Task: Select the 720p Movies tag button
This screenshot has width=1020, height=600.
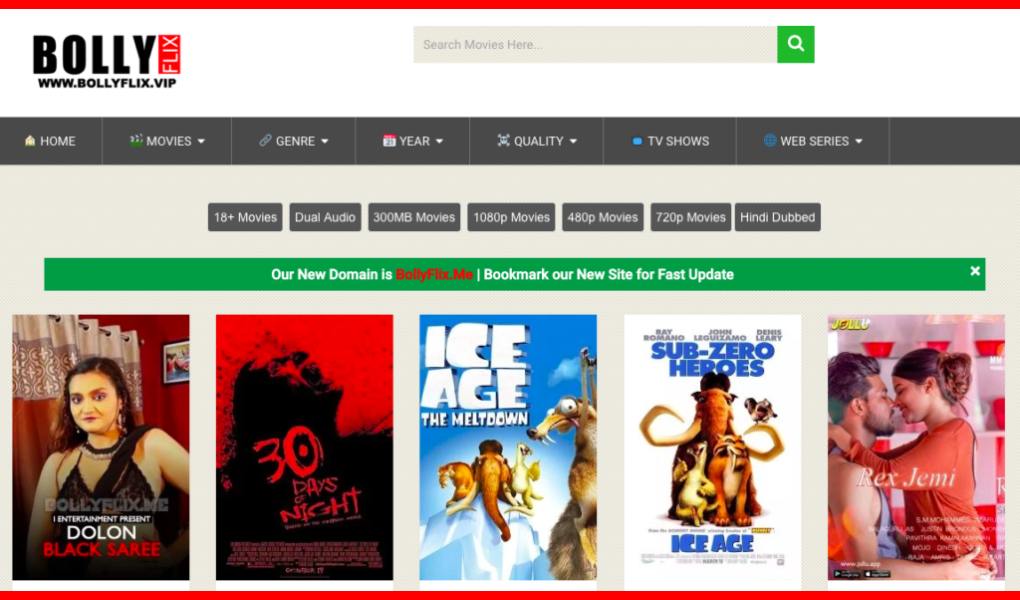Action: point(691,217)
